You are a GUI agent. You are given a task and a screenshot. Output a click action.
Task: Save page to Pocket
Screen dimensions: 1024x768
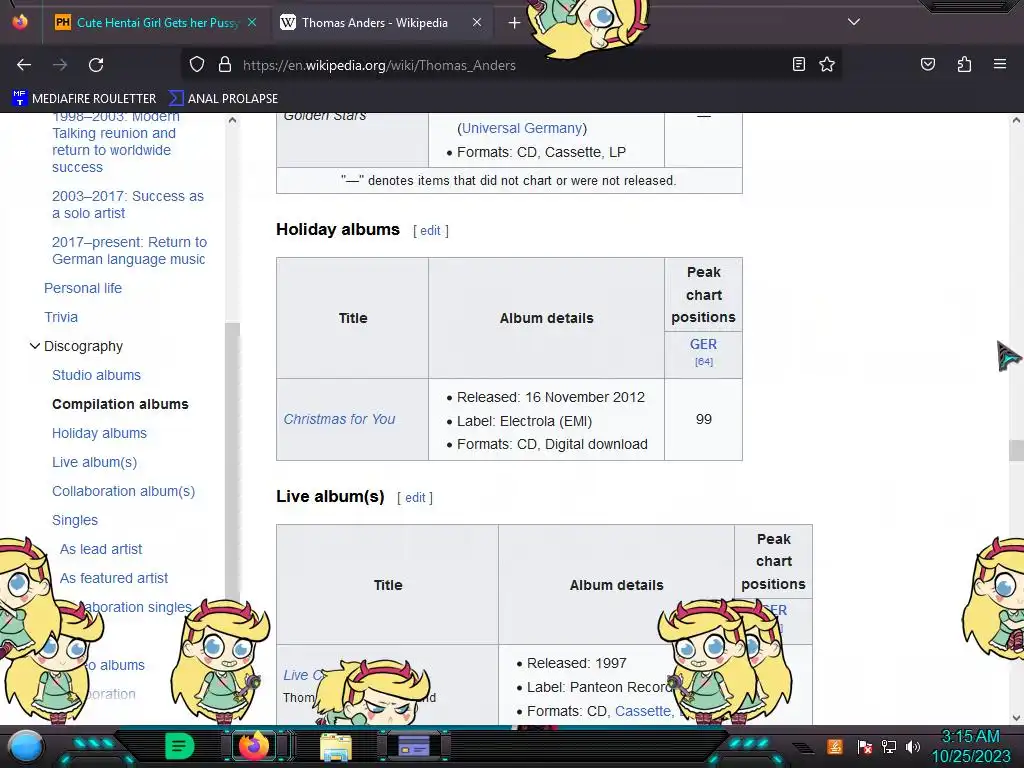pyautogui.click(x=928, y=64)
